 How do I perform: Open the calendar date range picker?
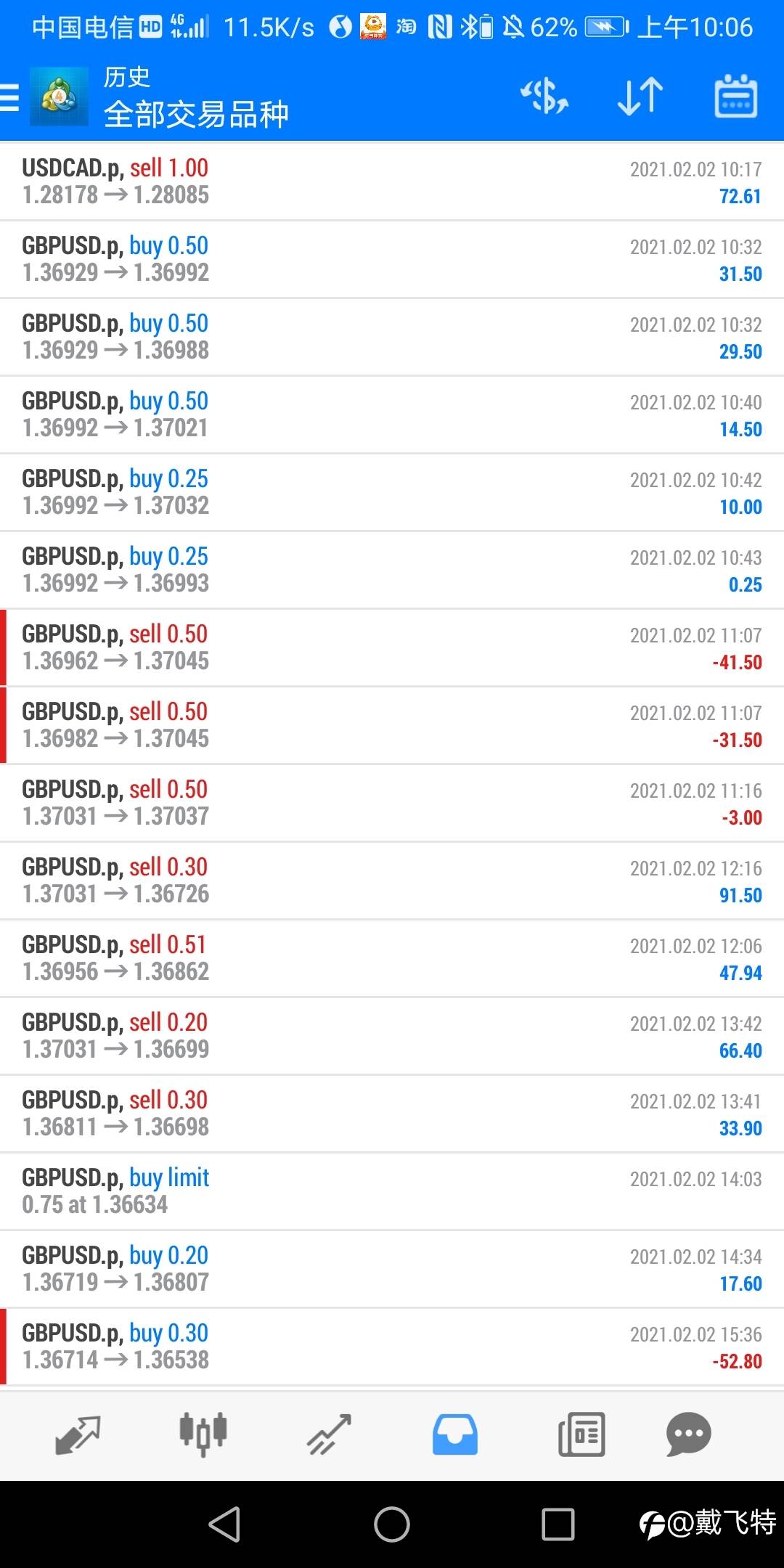click(736, 97)
